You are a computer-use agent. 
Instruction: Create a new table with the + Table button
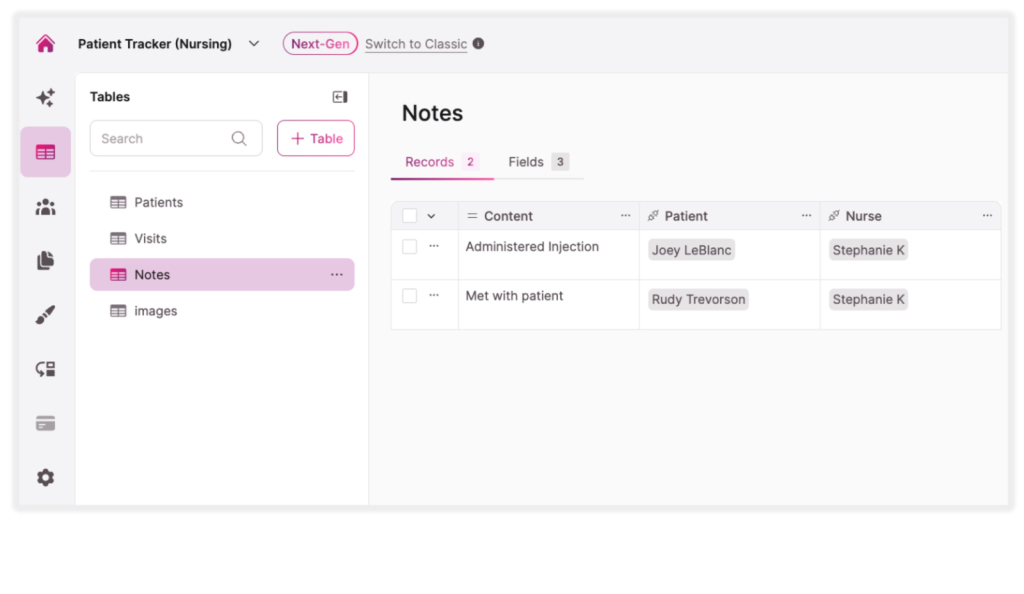pos(315,138)
